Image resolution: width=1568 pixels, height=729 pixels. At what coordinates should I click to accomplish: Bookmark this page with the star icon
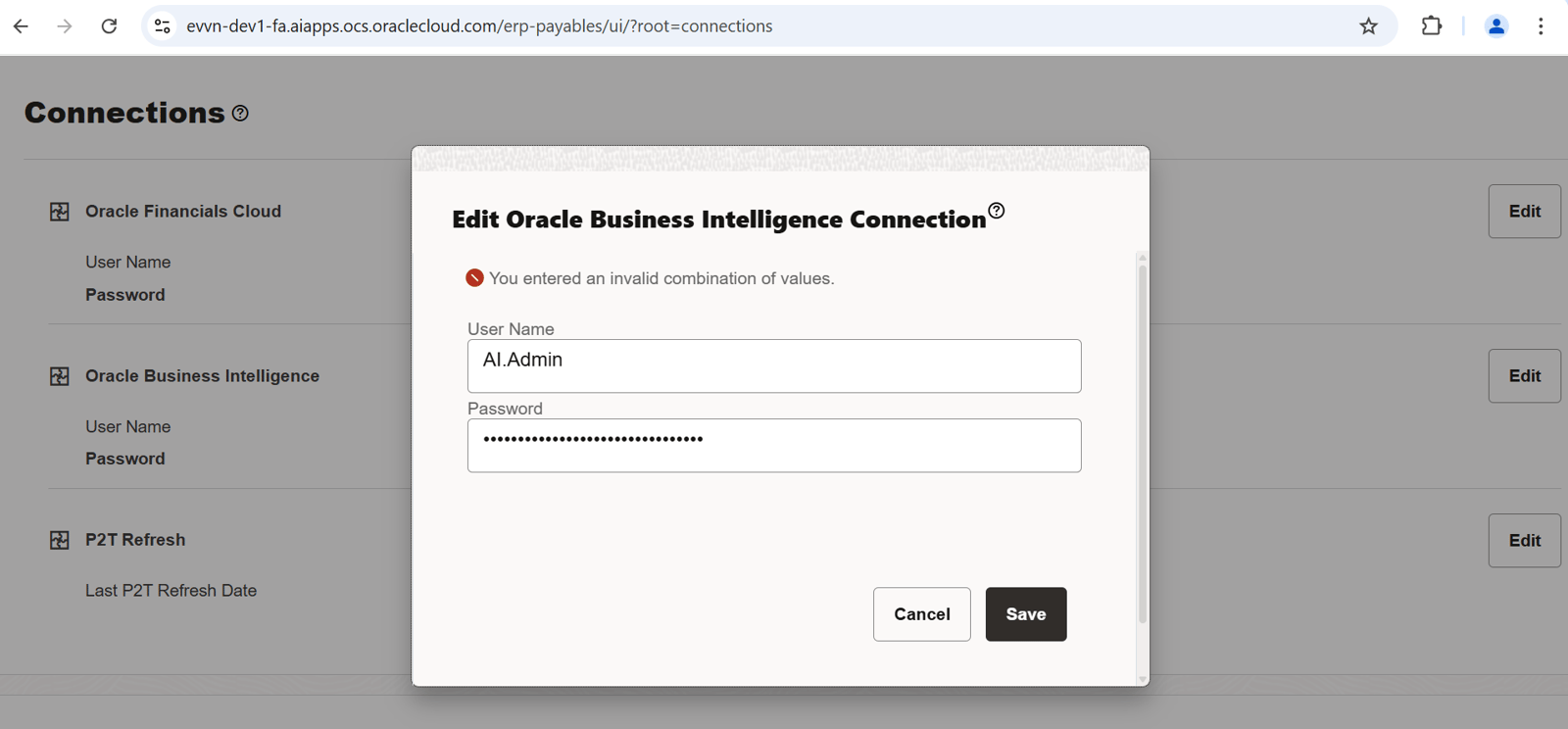(x=1369, y=26)
